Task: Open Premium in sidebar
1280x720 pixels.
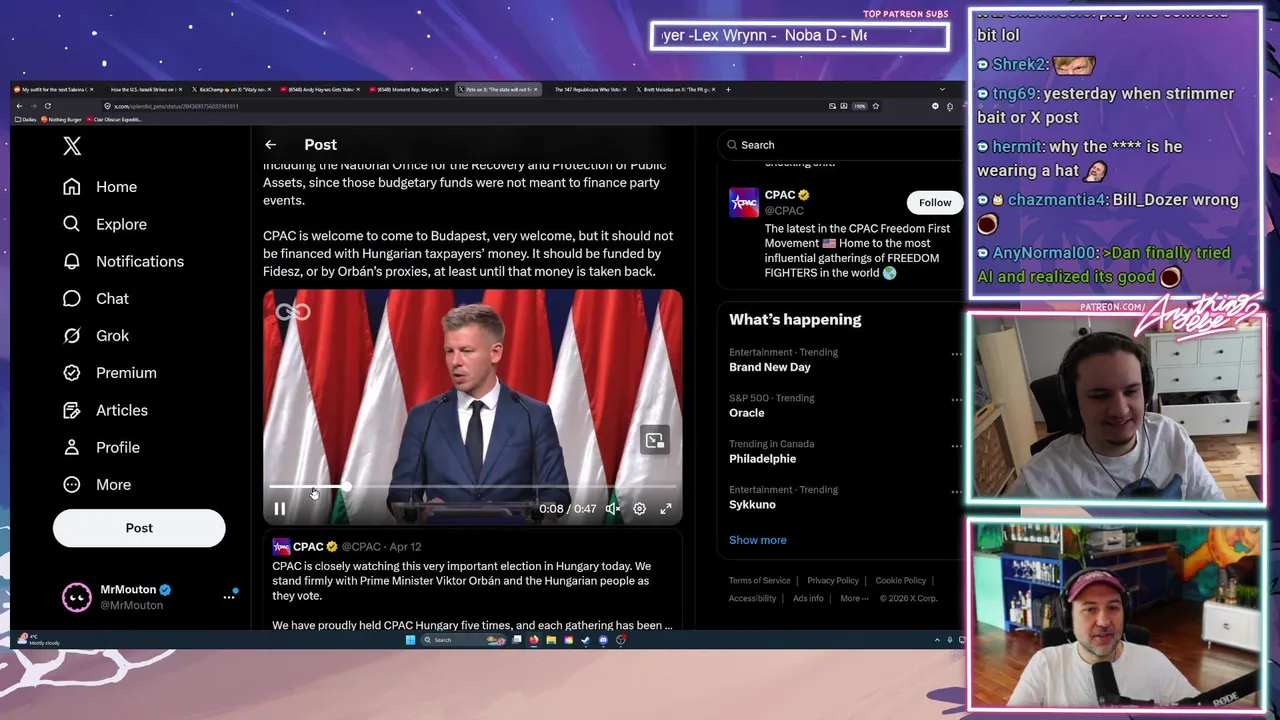Action: point(110,372)
